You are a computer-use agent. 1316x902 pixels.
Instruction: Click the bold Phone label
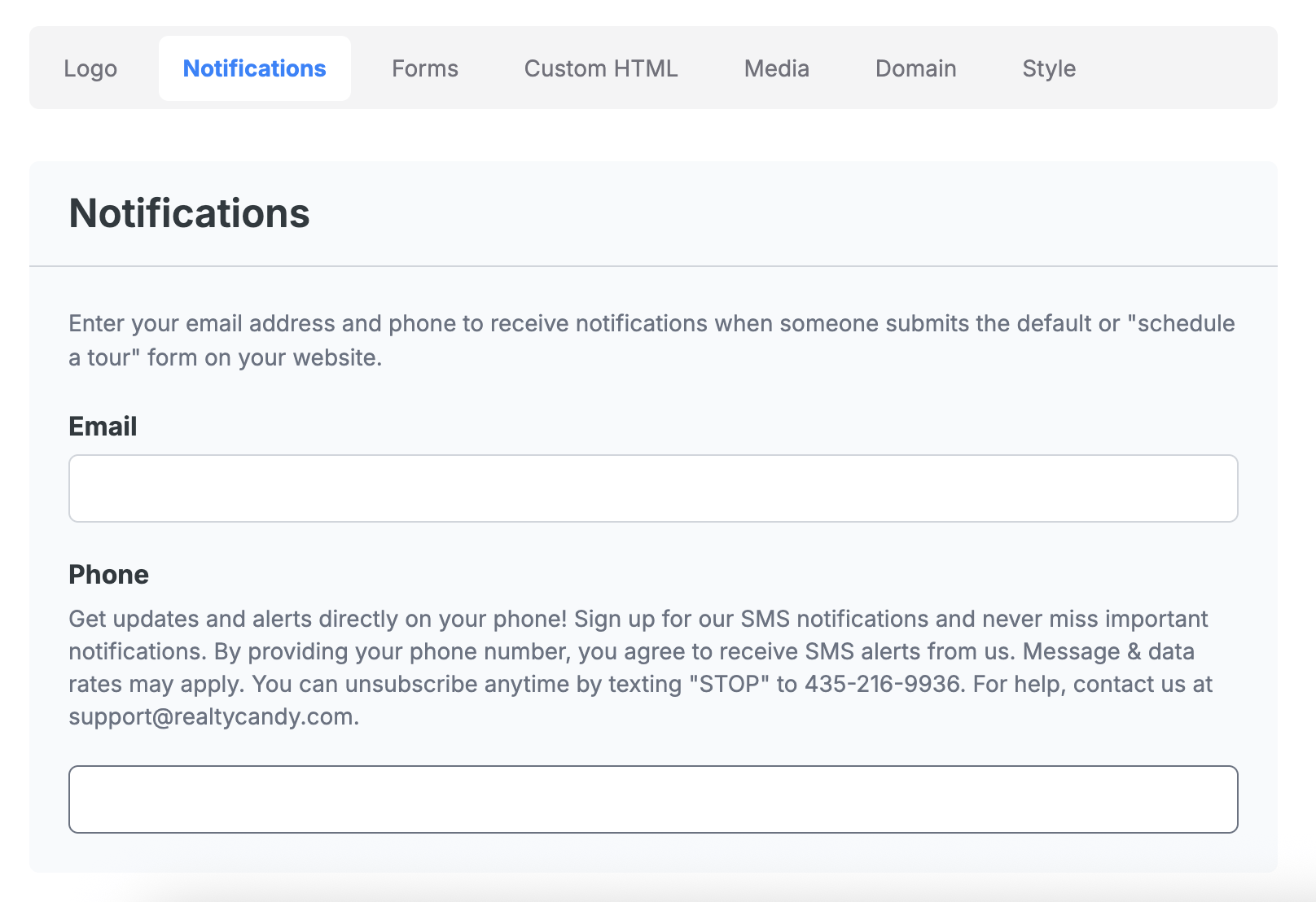point(108,575)
